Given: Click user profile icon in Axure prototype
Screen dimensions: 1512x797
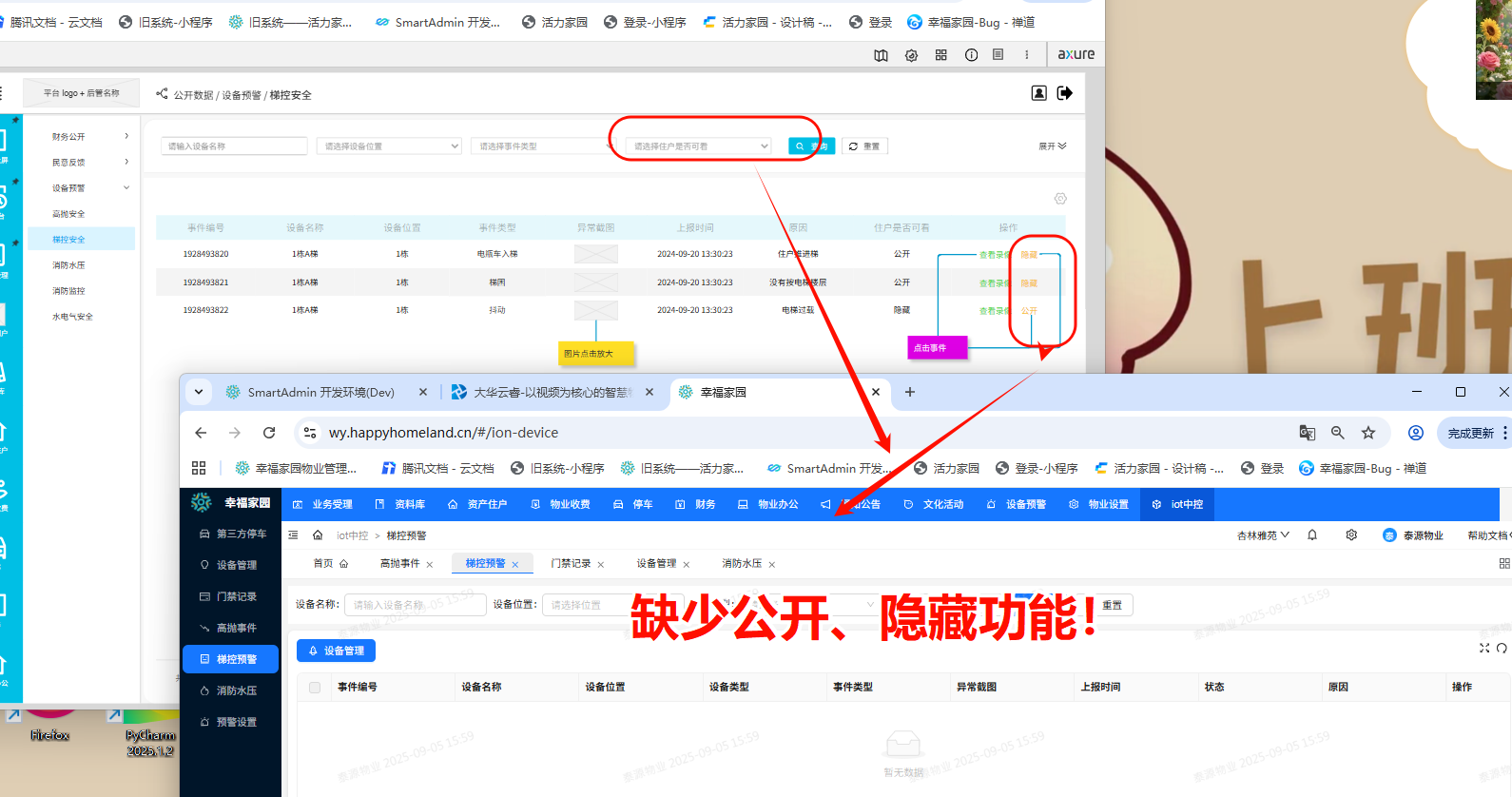Looking at the screenshot, I should pyautogui.click(x=1039, y=92).
